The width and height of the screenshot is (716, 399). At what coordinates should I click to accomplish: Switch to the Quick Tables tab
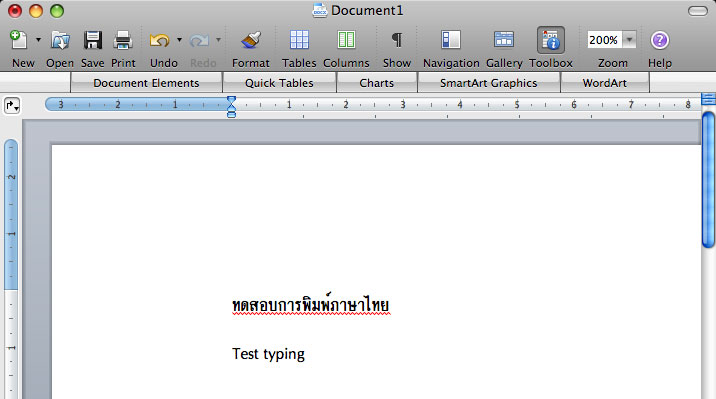(279, 83)
